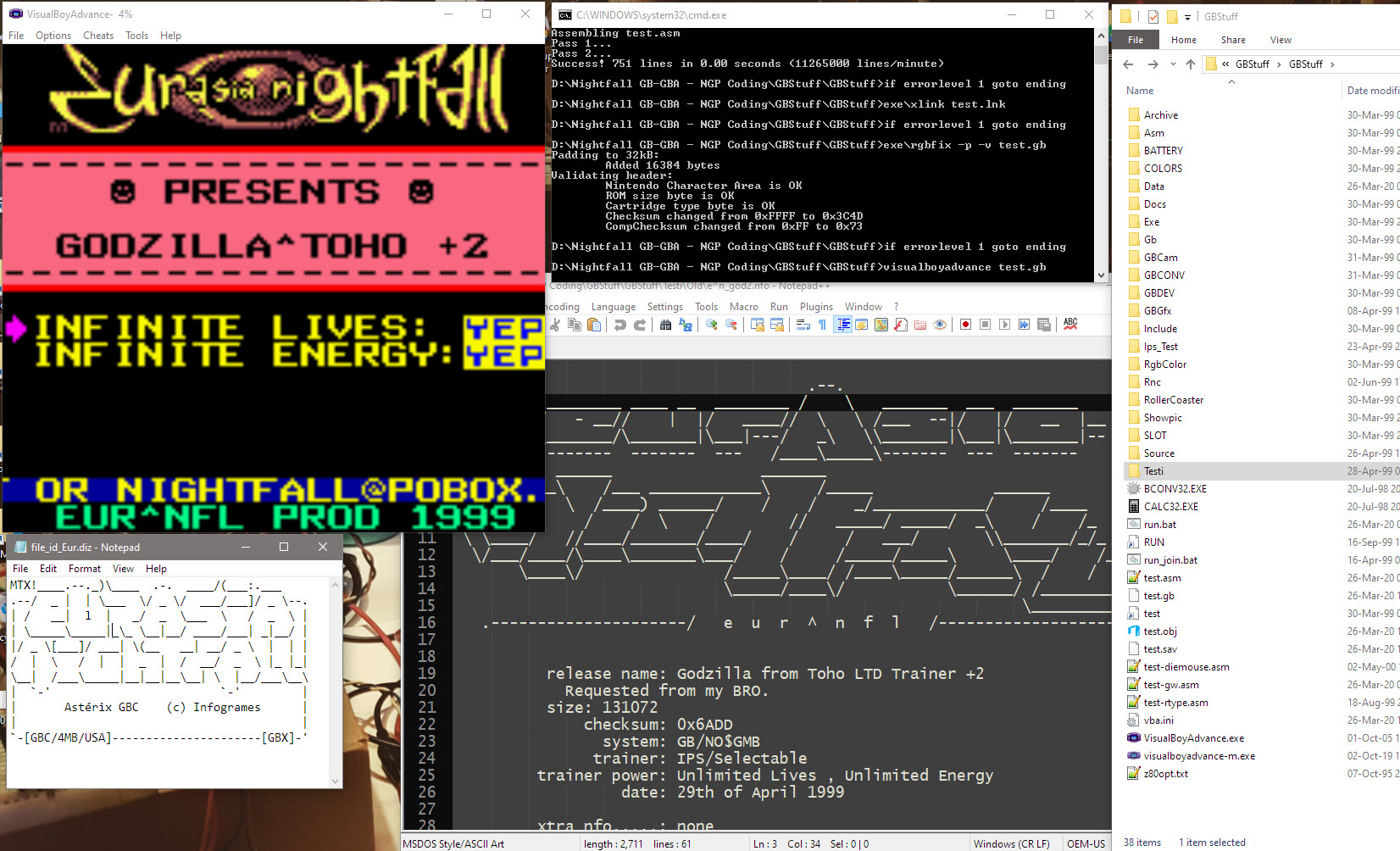Screen dimensions: 1400x851
Task: Open the Window menu in Notepad++
Action: click(x=864, y=307)
